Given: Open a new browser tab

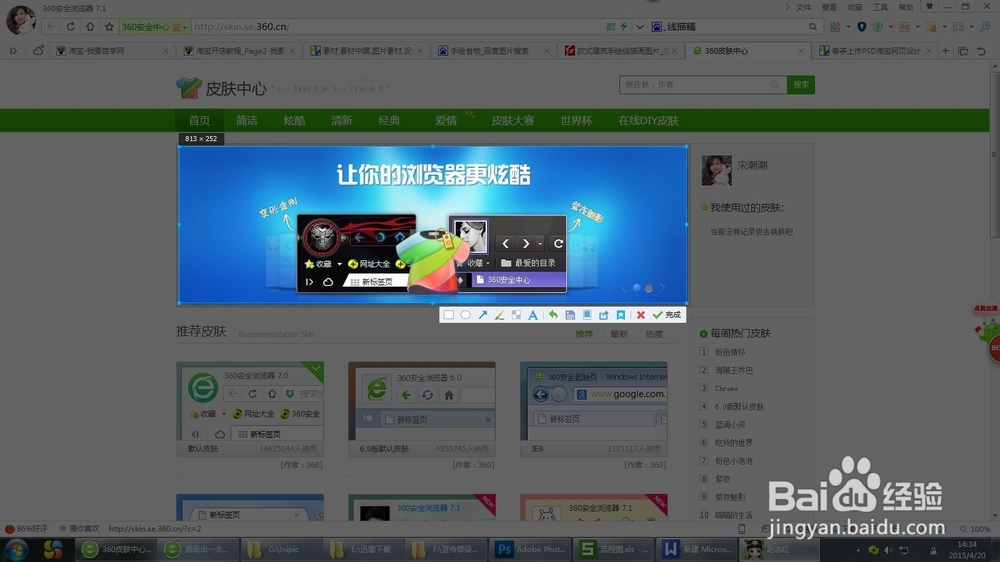Looking at the screenshot, I should [x=945, y=50].
